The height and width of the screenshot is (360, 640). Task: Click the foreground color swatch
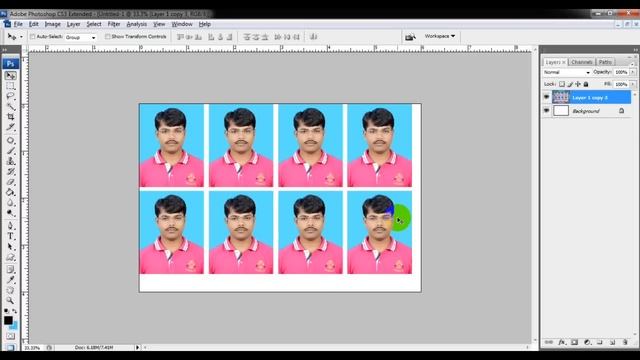[8, 320]
